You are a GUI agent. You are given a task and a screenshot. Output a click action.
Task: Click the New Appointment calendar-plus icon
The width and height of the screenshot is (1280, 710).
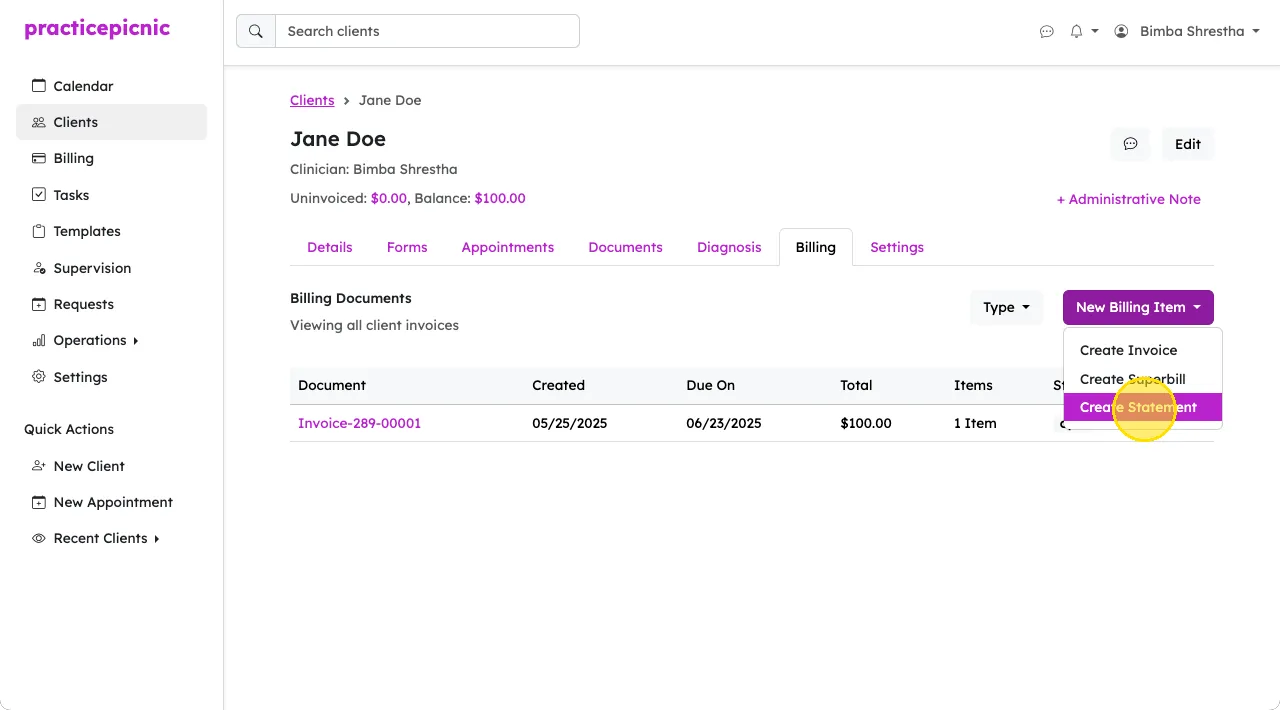click(x=39, y=502)
